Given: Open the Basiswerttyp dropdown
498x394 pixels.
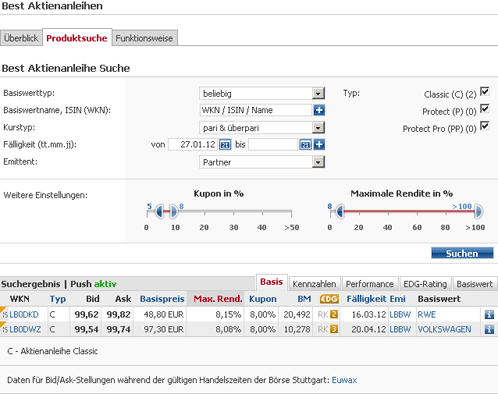Looking at the screenshot, I should 262,93.
